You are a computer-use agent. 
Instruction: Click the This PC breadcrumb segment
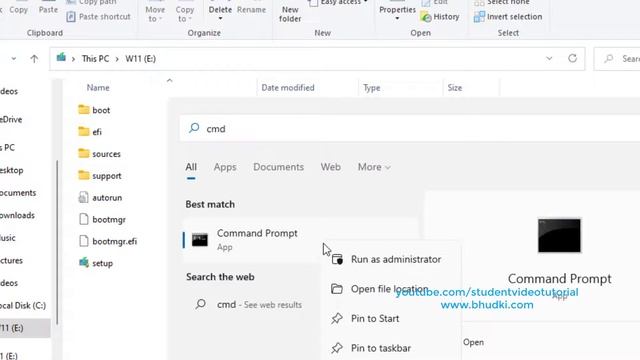coord(95,59)
